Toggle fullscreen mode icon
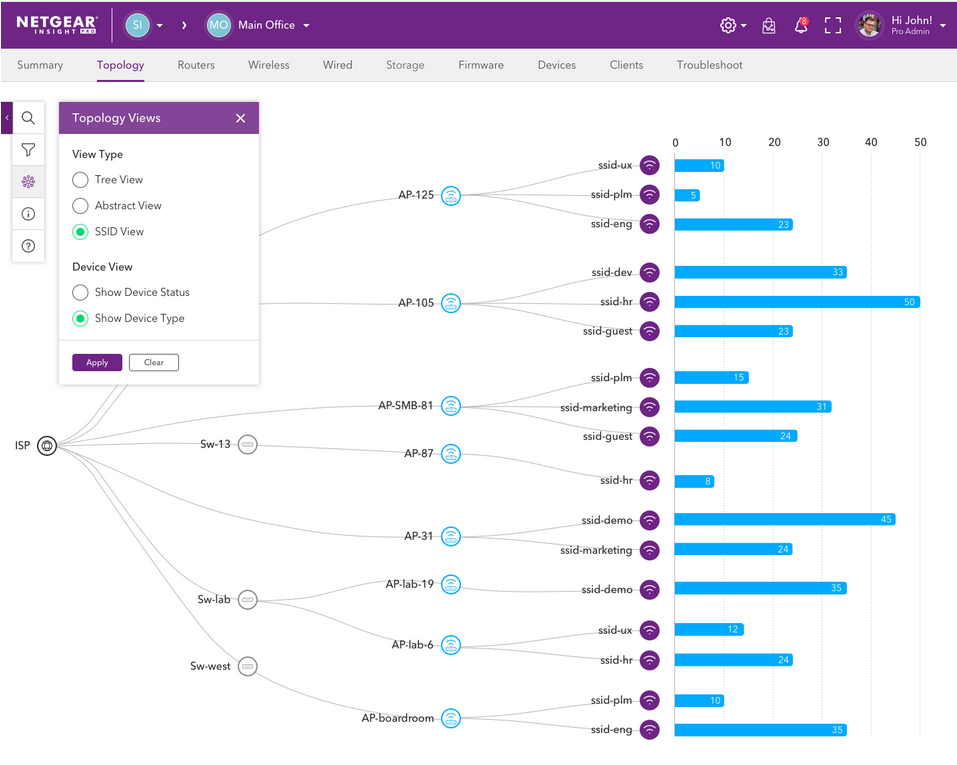 [x=832, y=26]
